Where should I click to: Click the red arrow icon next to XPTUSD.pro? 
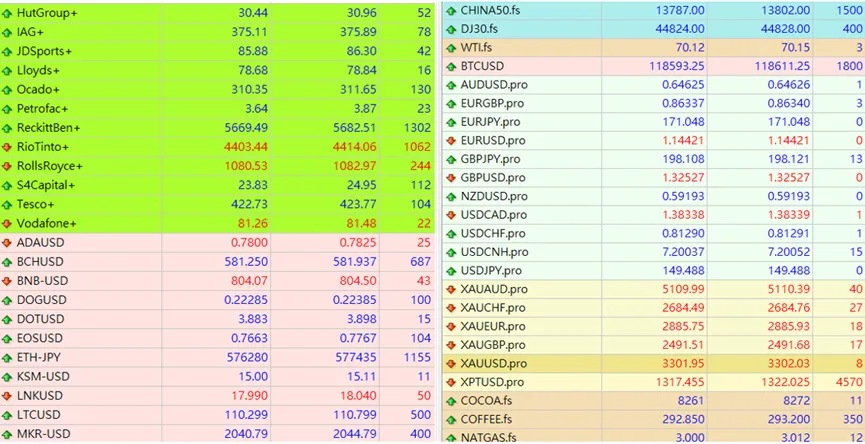tap(451, 383)
